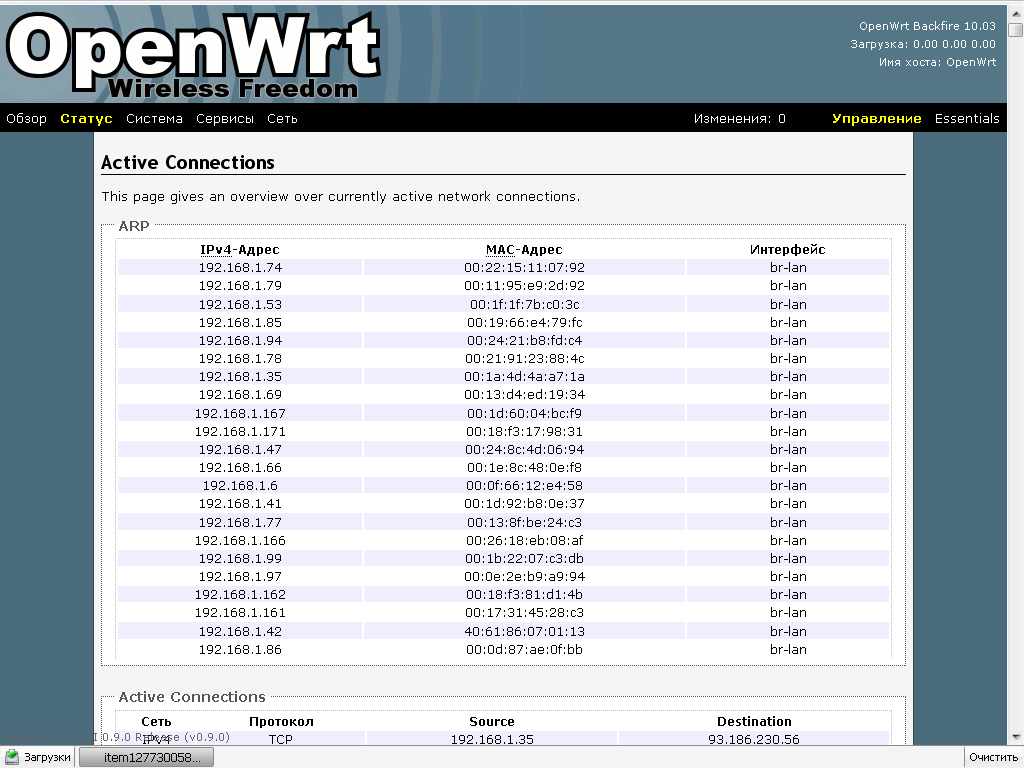
Task: Go to the Сеть menu
Action: [x=282, y=119]
